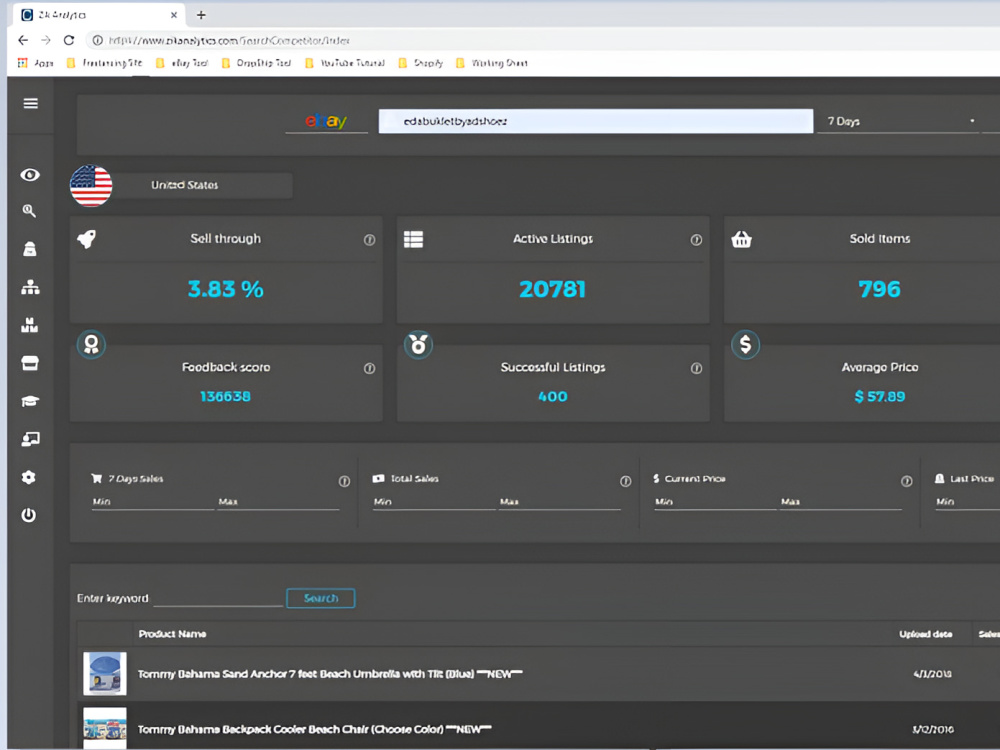Click the ribbon badge on Feedback score card

coord(91,344)
